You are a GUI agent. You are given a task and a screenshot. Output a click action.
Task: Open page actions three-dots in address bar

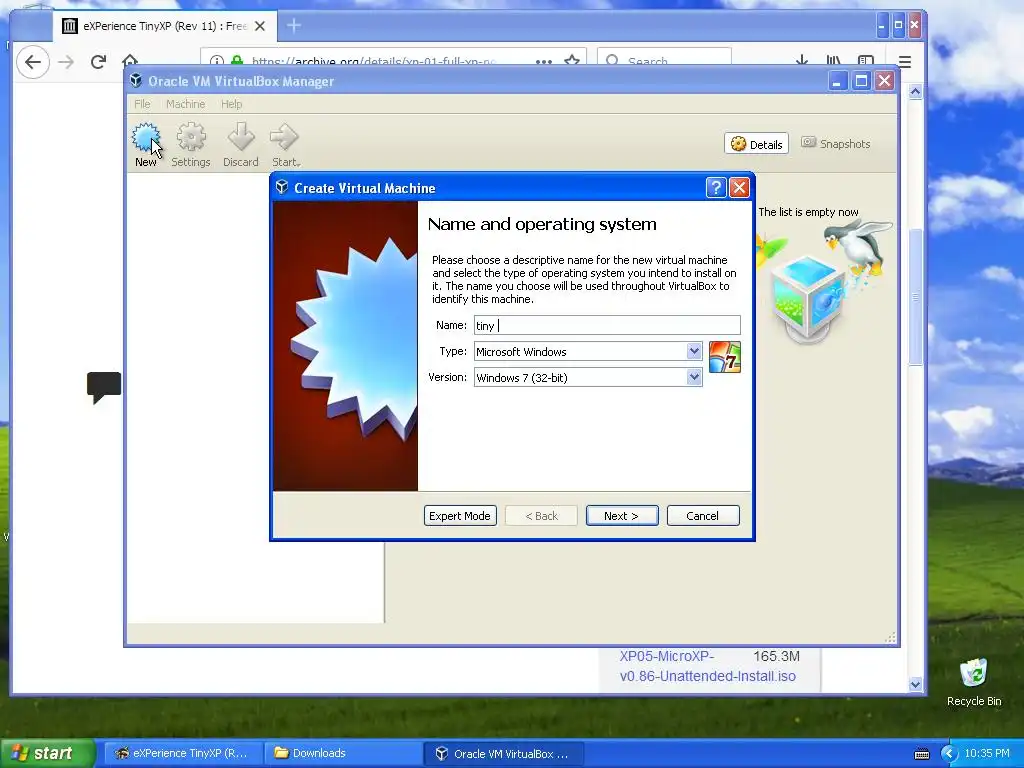tap(543, 61)
